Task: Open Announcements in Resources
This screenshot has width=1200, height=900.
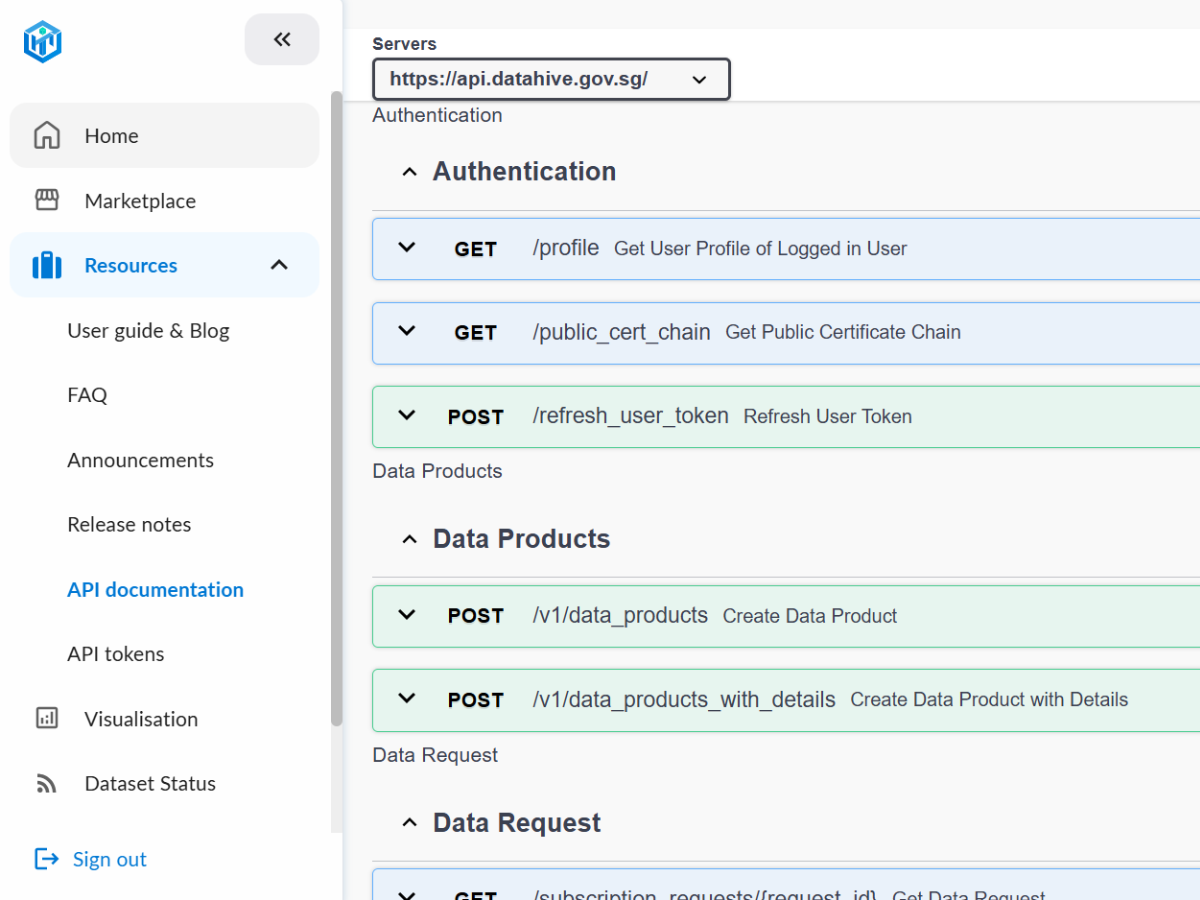Action: (x=140, y=460)
